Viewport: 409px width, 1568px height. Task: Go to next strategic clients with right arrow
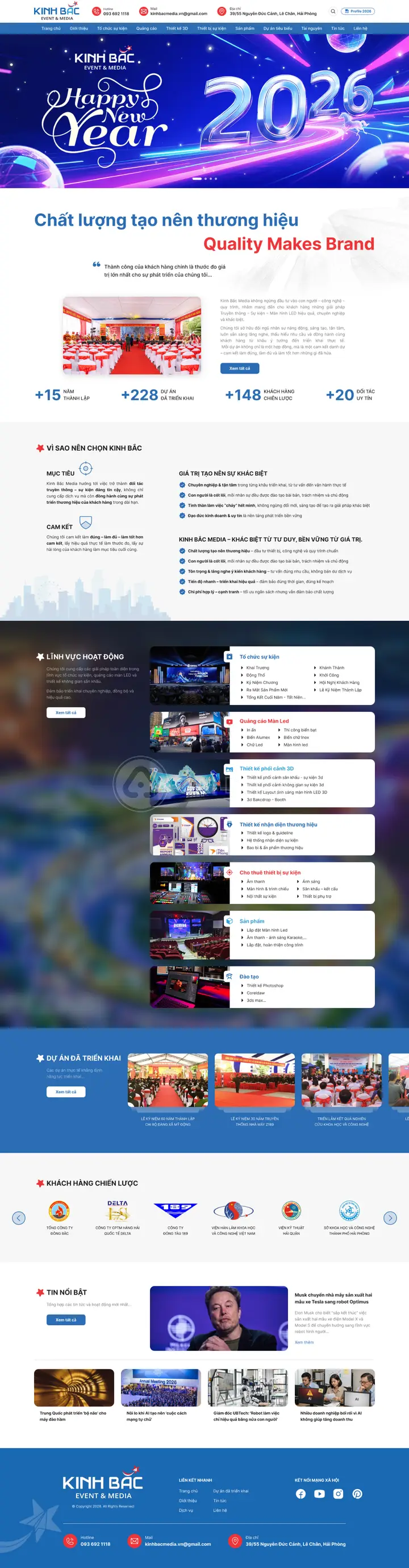tap(390, 1217)
